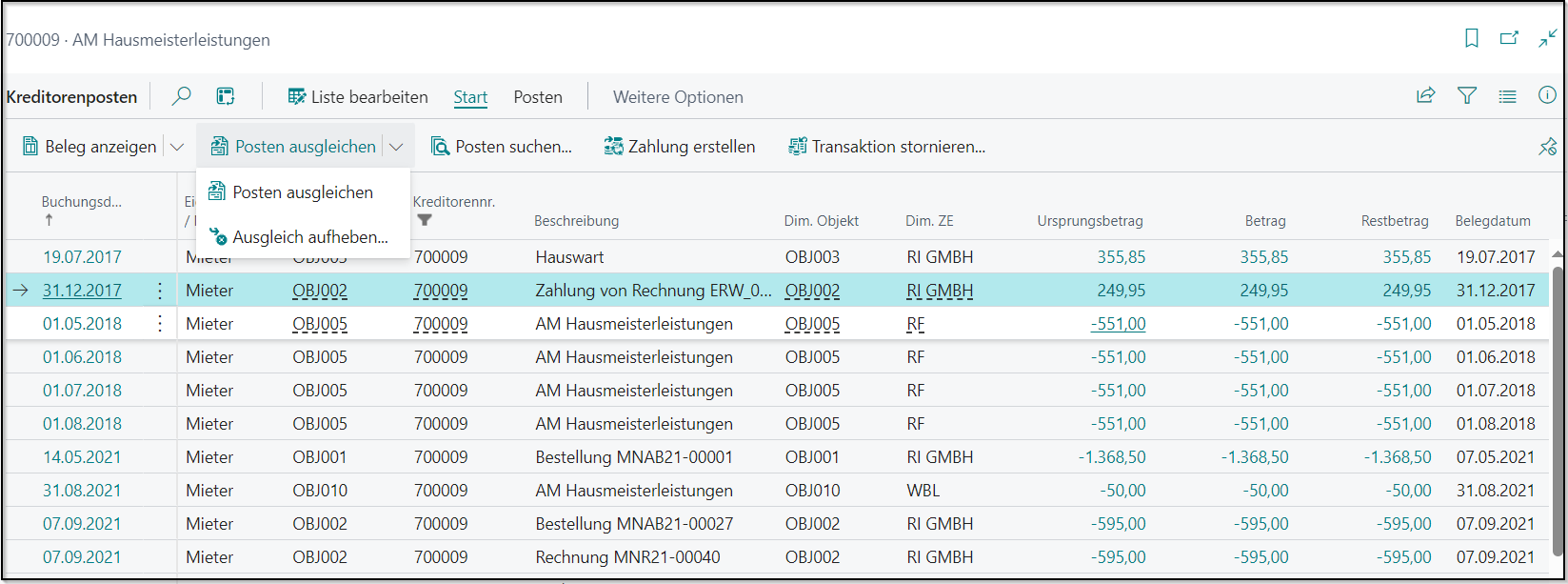Click Dim. ZE column header
This screenshot has width=1568, height=584.
pyautogui.click(x=929, y=221)
